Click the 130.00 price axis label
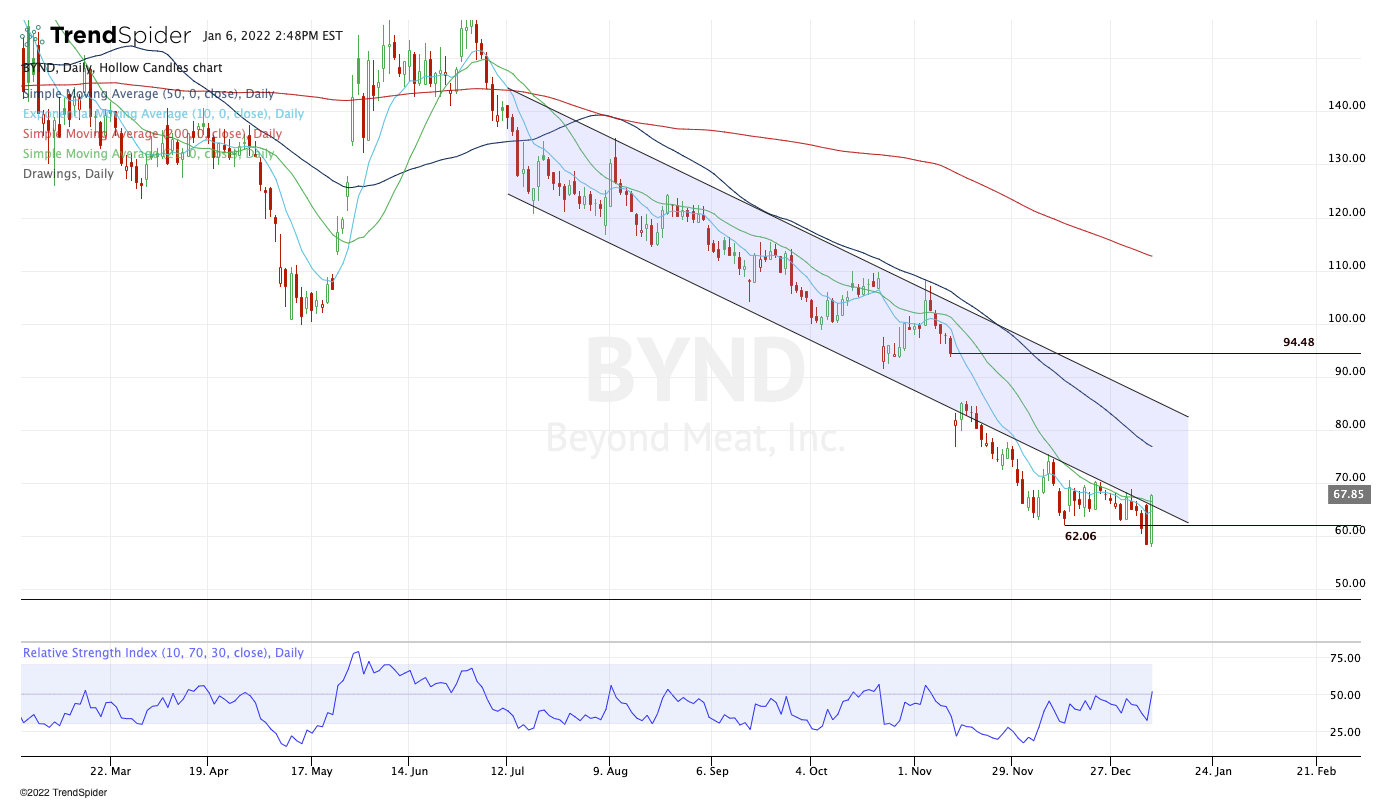1391x802 pixels. click(x=1347, y=158)
